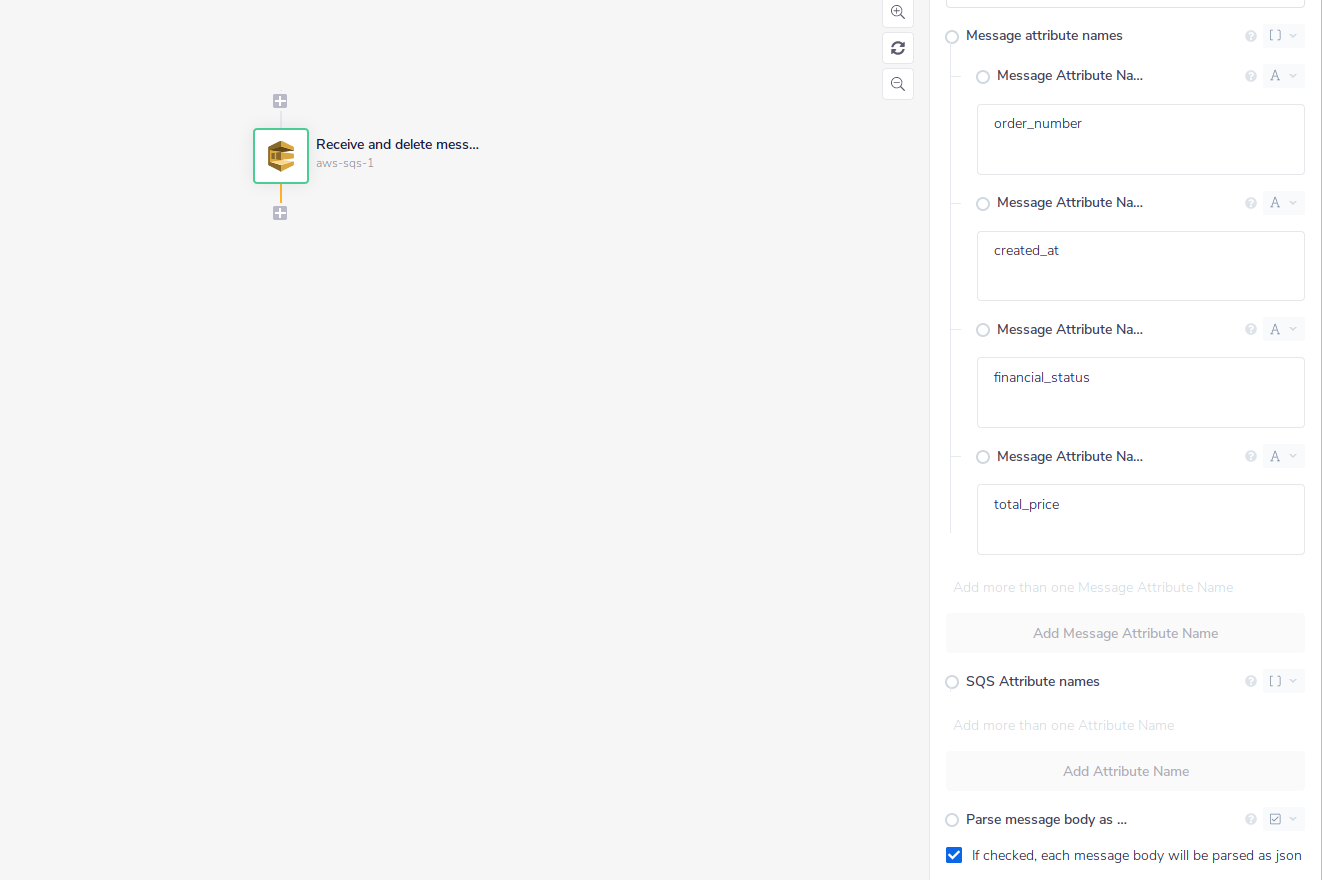Image resolution: width=1322 pixels, height=880 pixels.
Task: Click the refresh canvas icon
Action: [x=897, y=48]
